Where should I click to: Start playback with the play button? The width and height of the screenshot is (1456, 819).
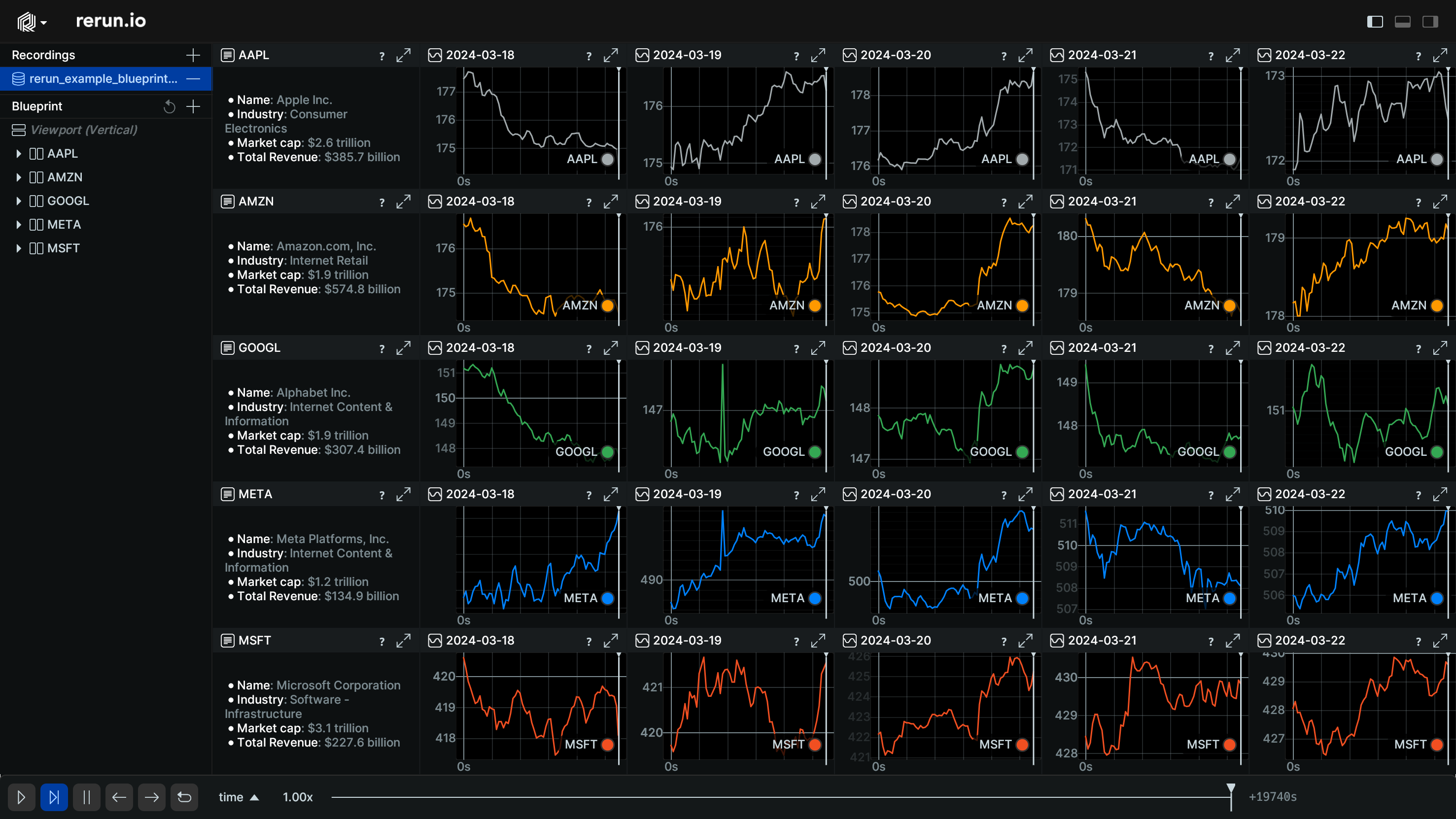click(22, 797)
